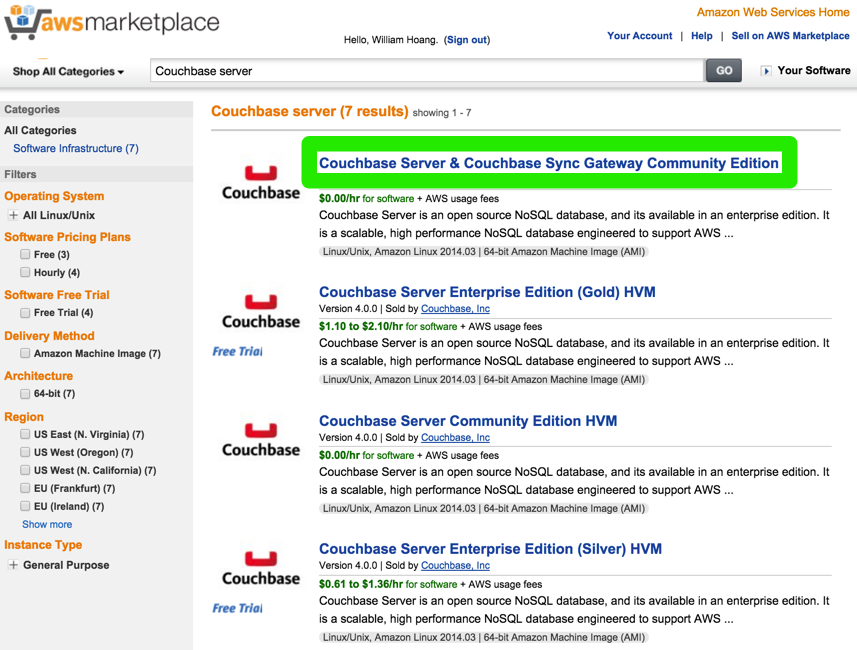Select Software Infrastructure (7) category

click(x=76, y=148)
